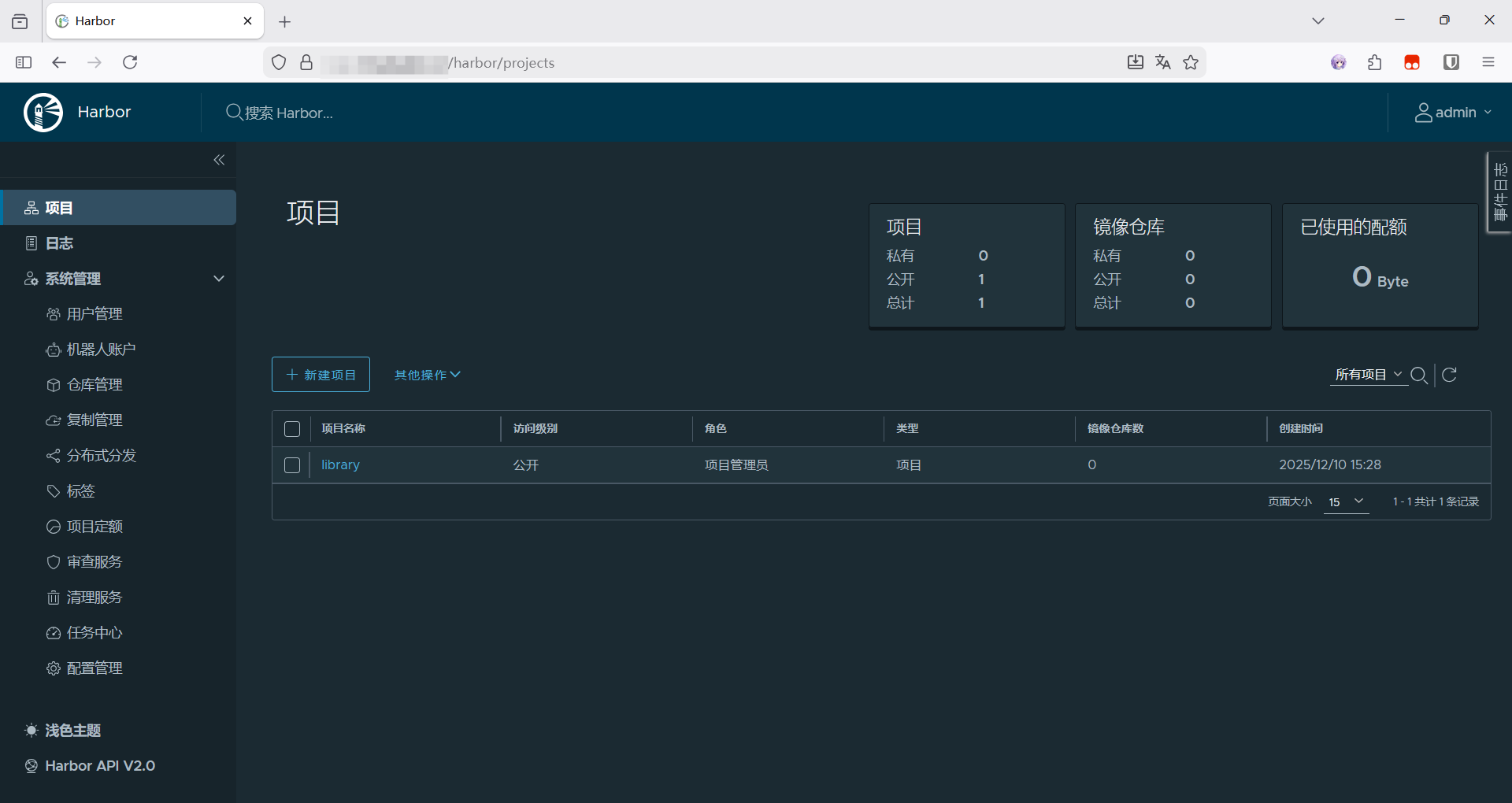
Task: Open the 所有项目 filter dropdown
Action: 1368,375
